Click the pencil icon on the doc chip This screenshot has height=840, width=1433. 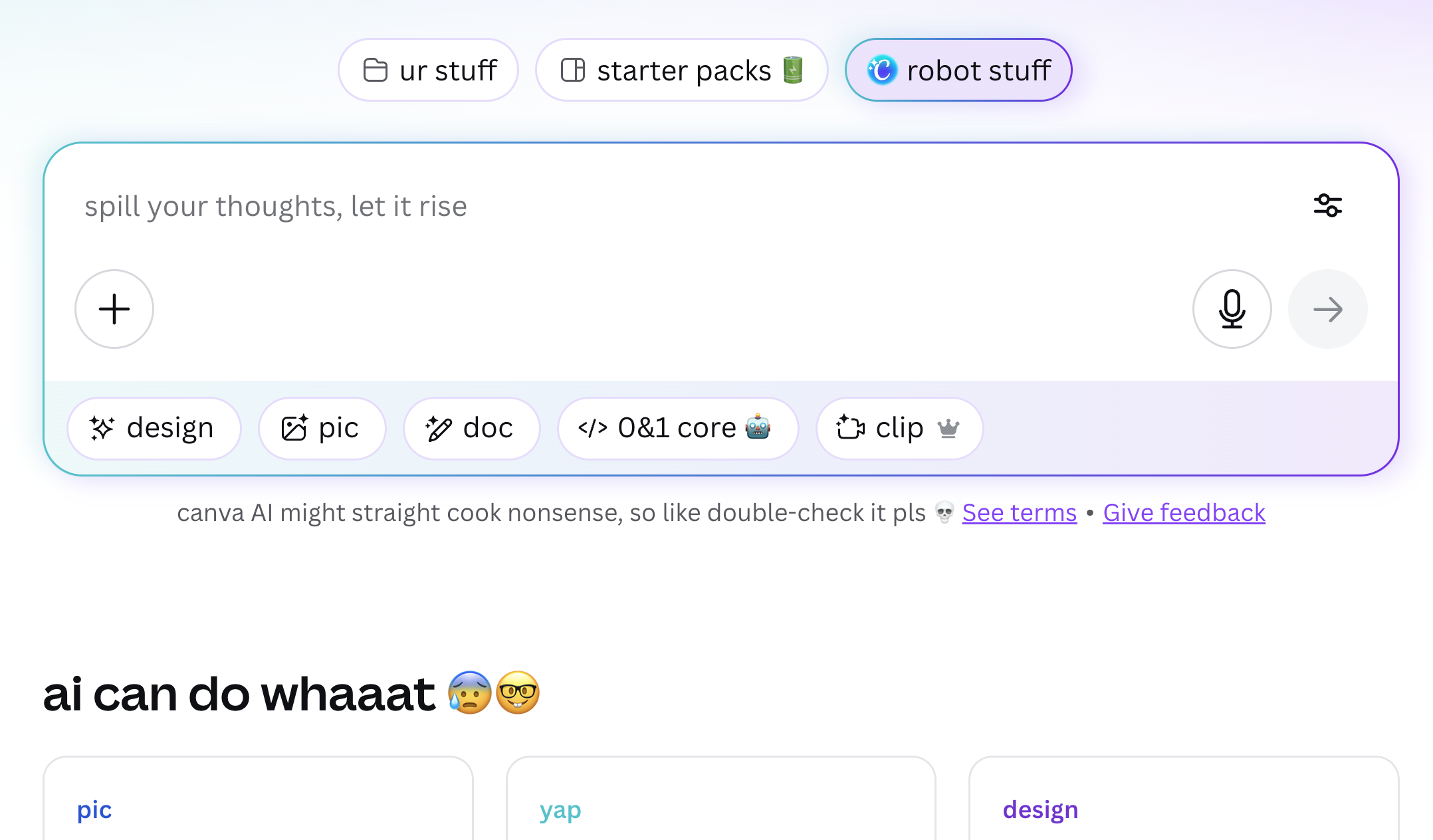coord(439,428)
